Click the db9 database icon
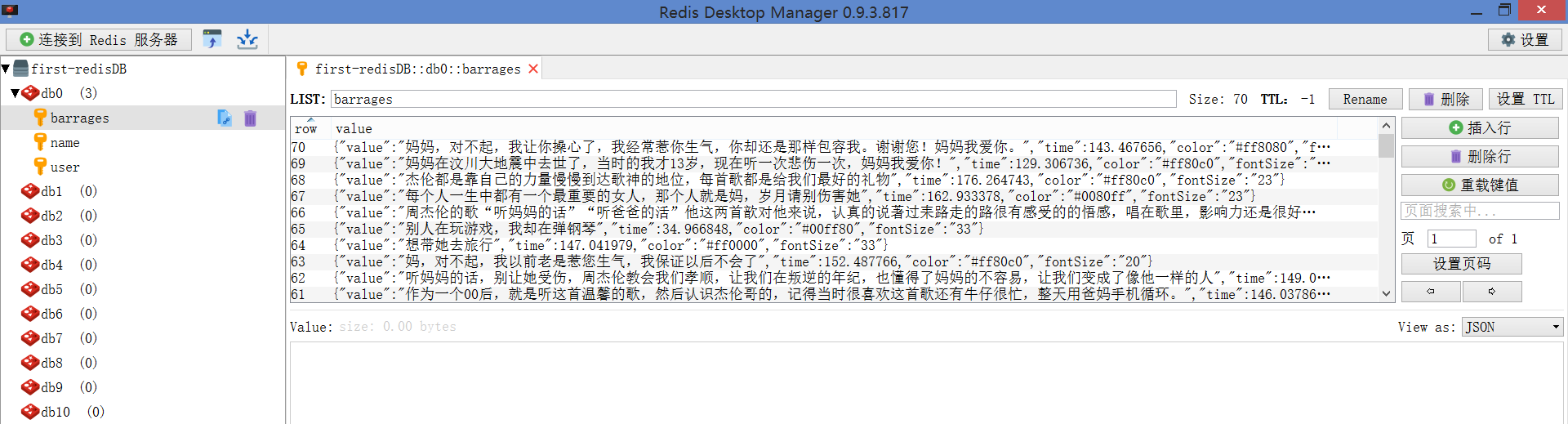Viewport: 1568px width, 424px height. pos(30,387)
